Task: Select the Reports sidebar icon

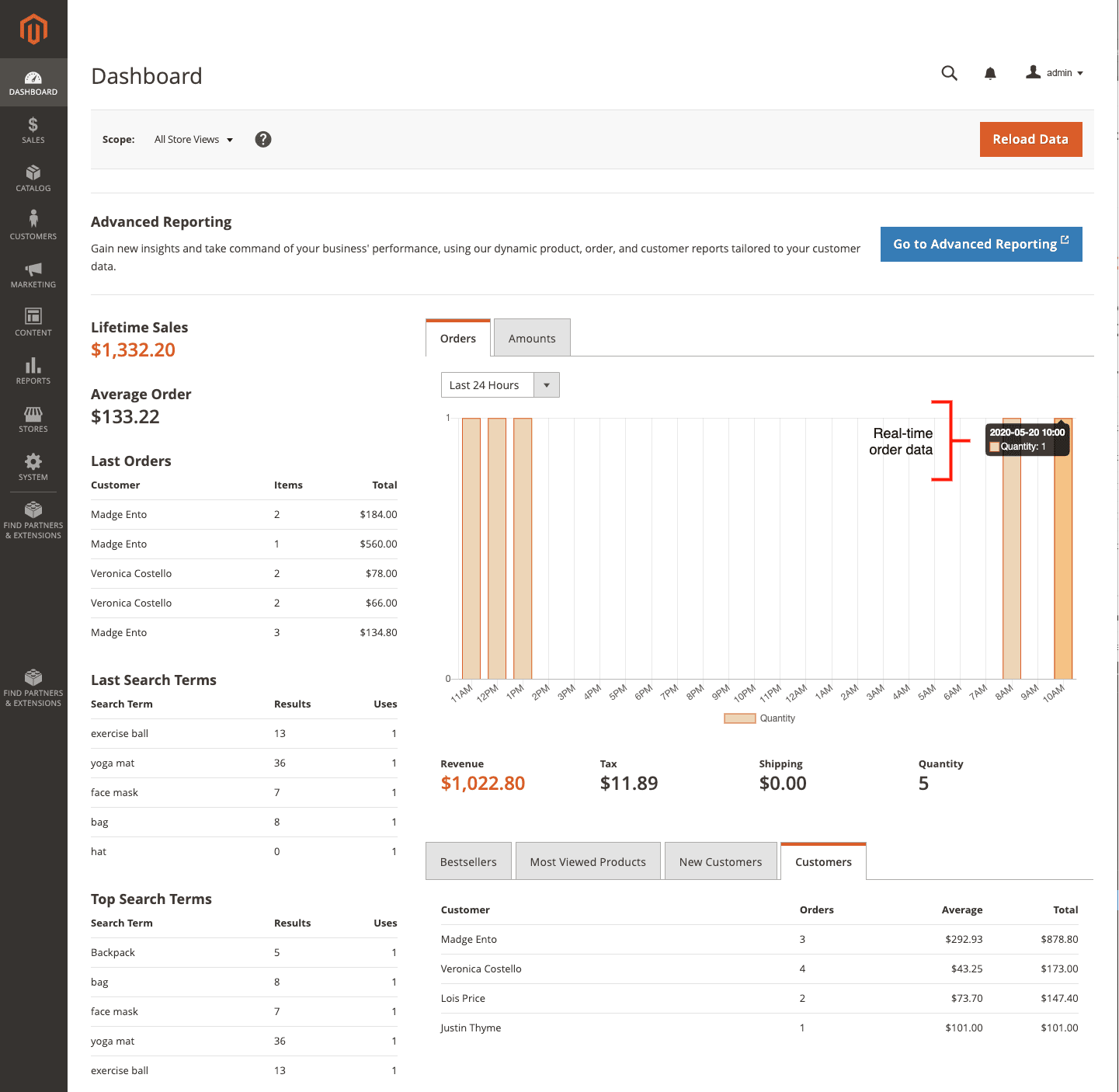Action: click(x=33, y=370)
